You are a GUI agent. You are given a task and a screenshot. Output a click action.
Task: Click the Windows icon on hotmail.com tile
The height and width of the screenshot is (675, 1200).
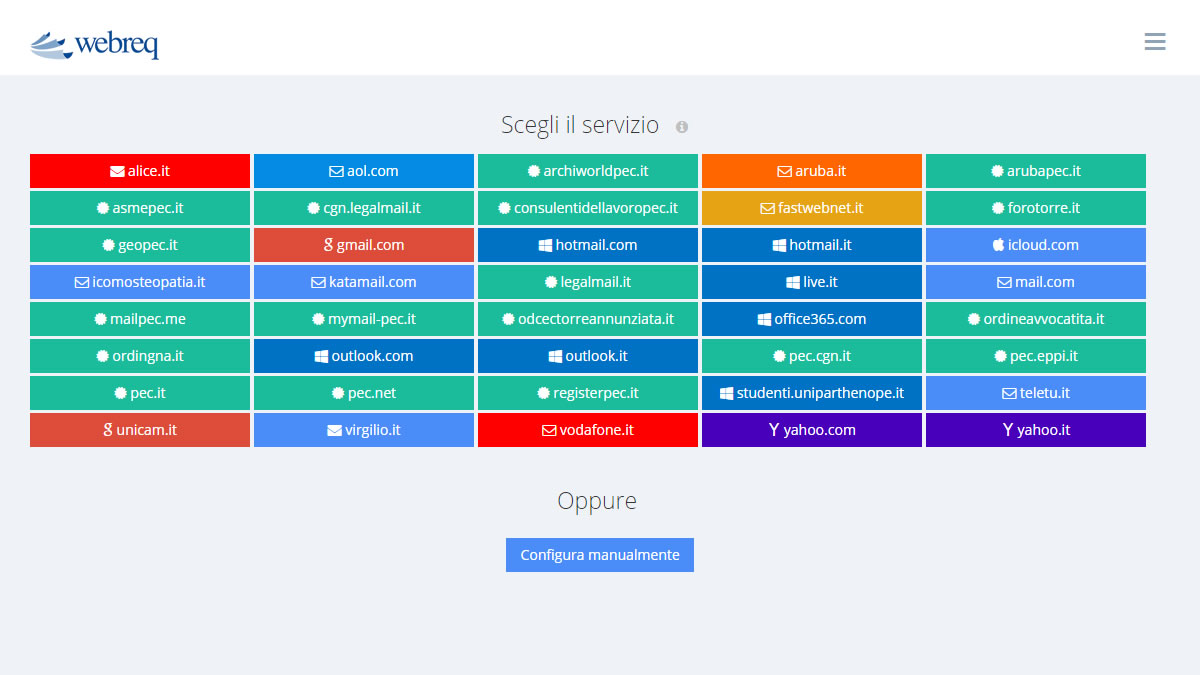545,245
